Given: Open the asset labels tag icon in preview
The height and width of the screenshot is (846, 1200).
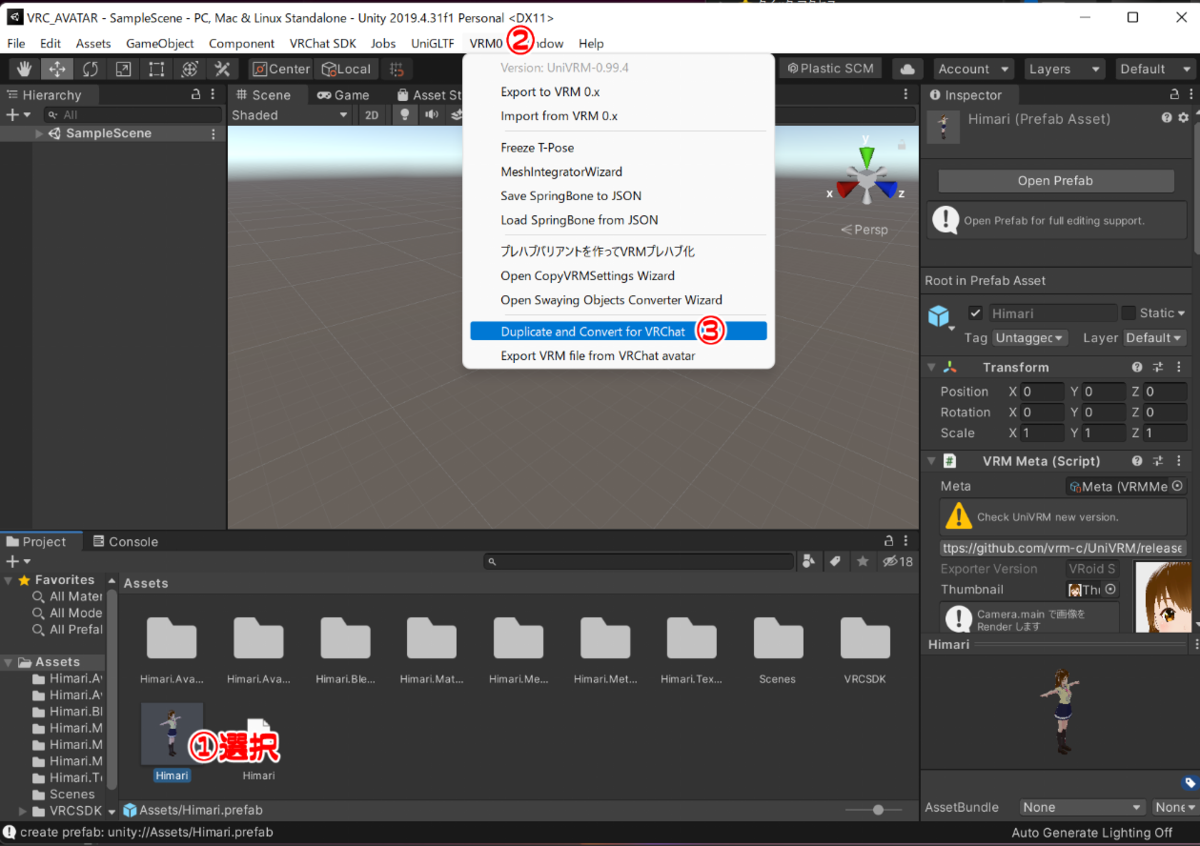Looking at the screenshot, I should 1189,783.
